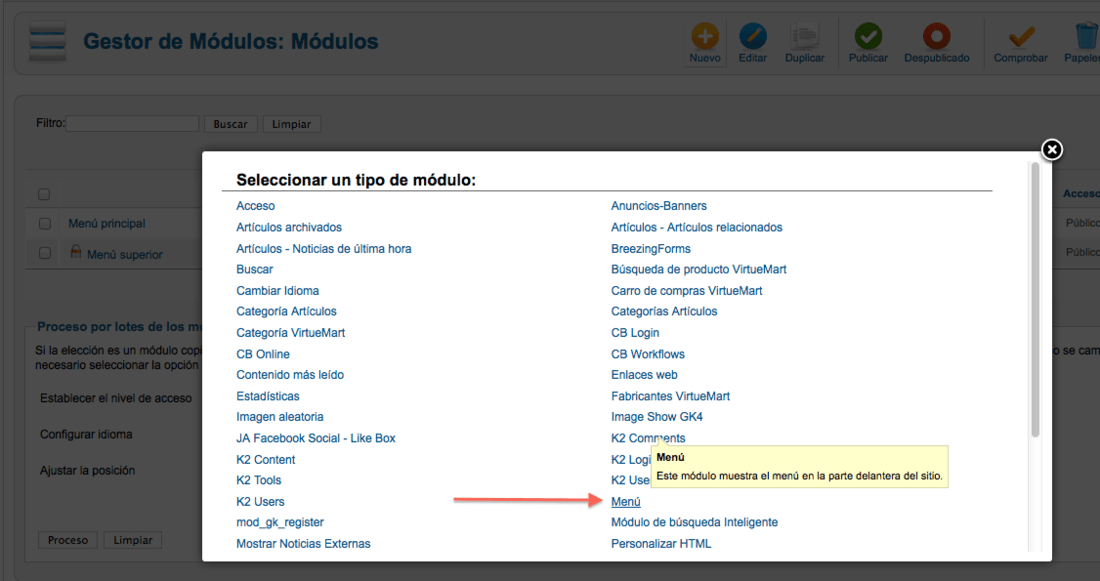1100x581 pixels.
Task: Select K2 Tools module type
Action: 259,480
